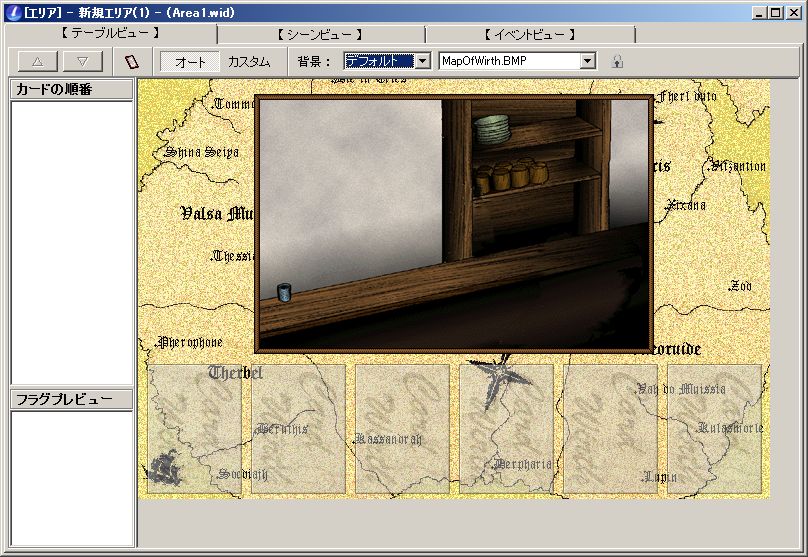Viewport: 808px width, 557px height.
Task: Expand the MapOfWirth.BMP file dropdown arrow
Action: [587, 61]
